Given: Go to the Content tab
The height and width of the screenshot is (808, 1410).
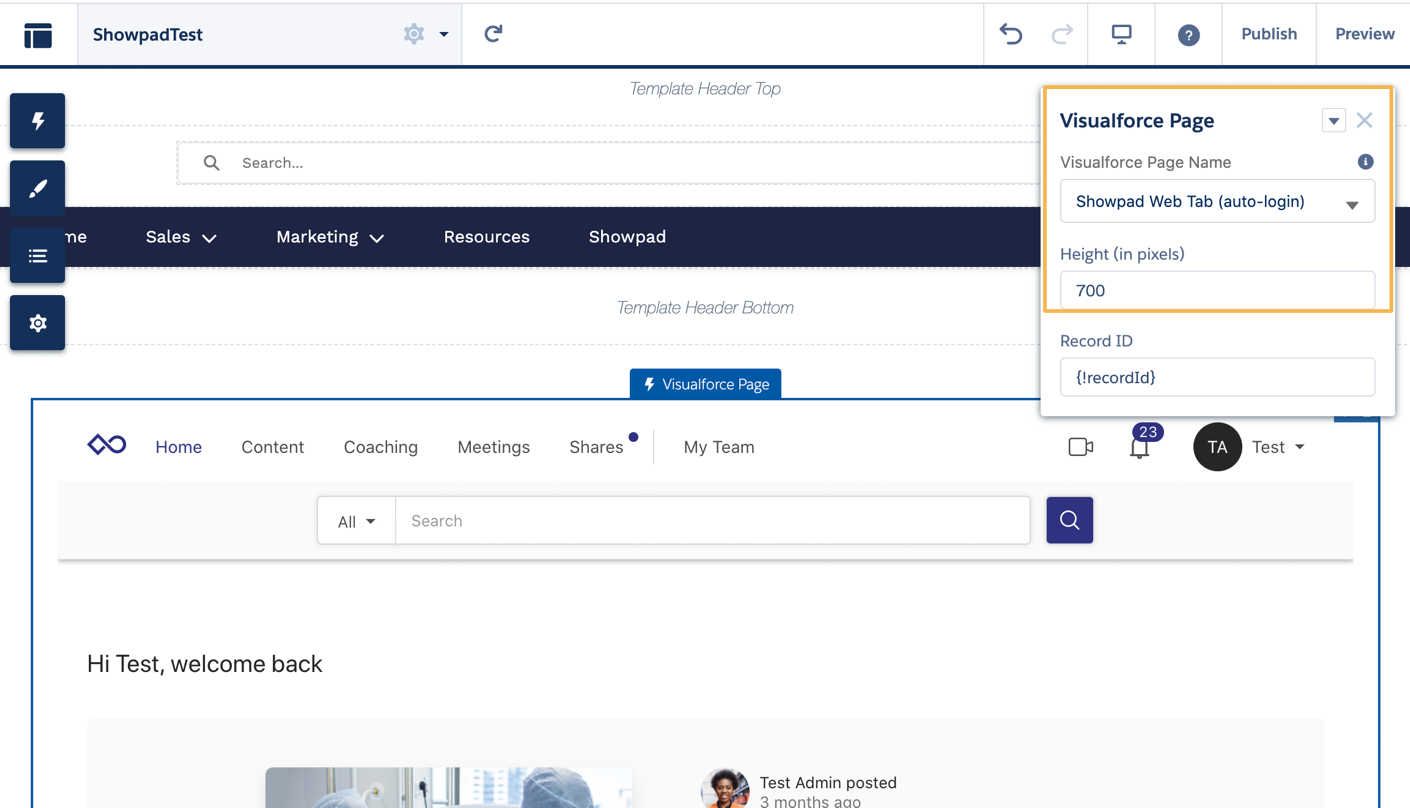Looking at the screenshot, I should click(272, 447).
